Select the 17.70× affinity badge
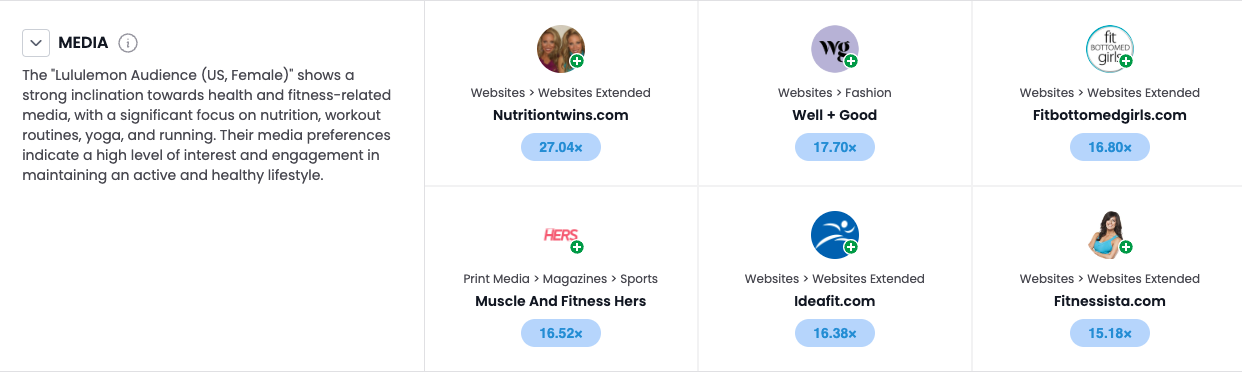Image resolution: width=1242 pixels, height=379 pixels. 835,147
